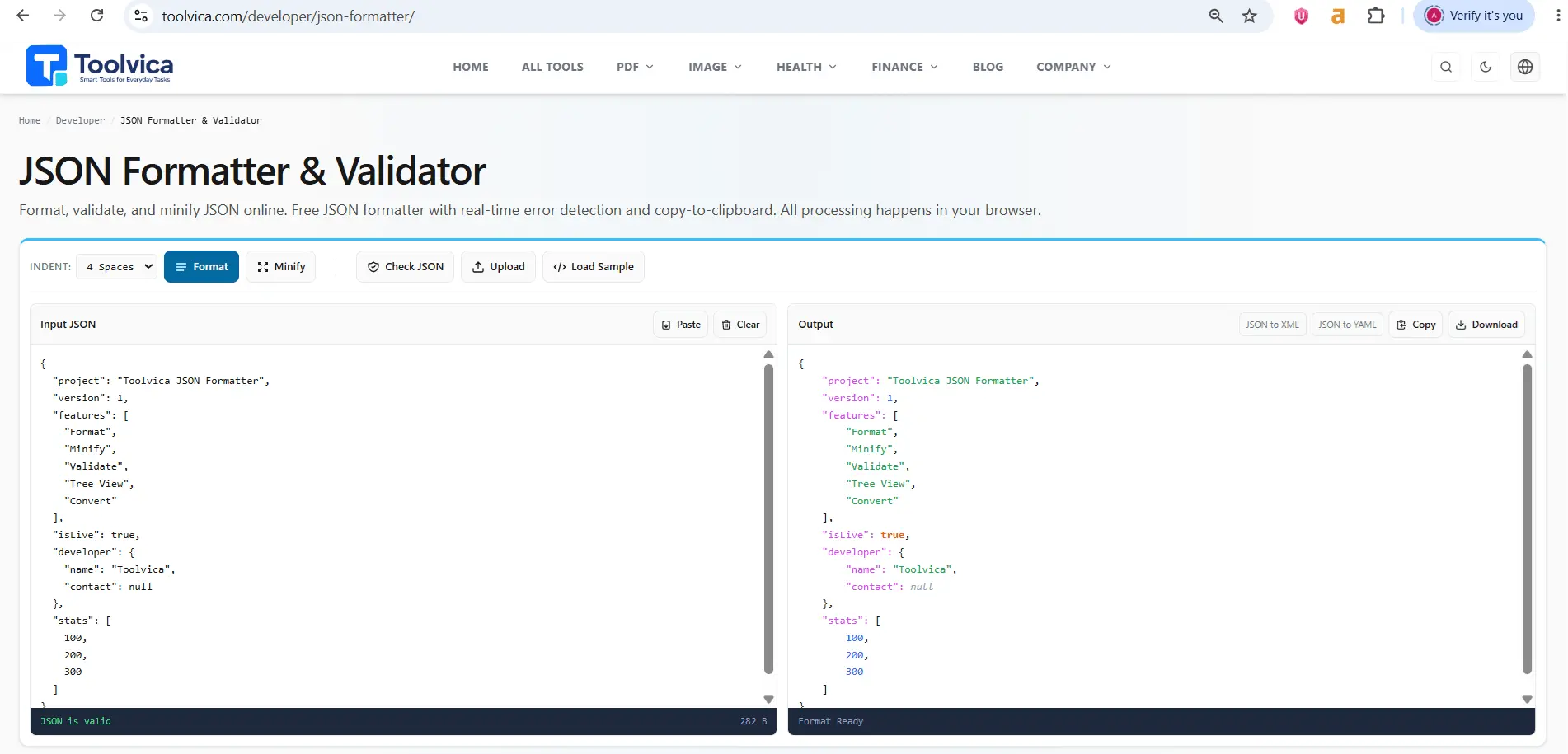This screenshot has width=1568, height=754.
Task: Click the "isLive": true line in output
Action: (x=866, y=535)
